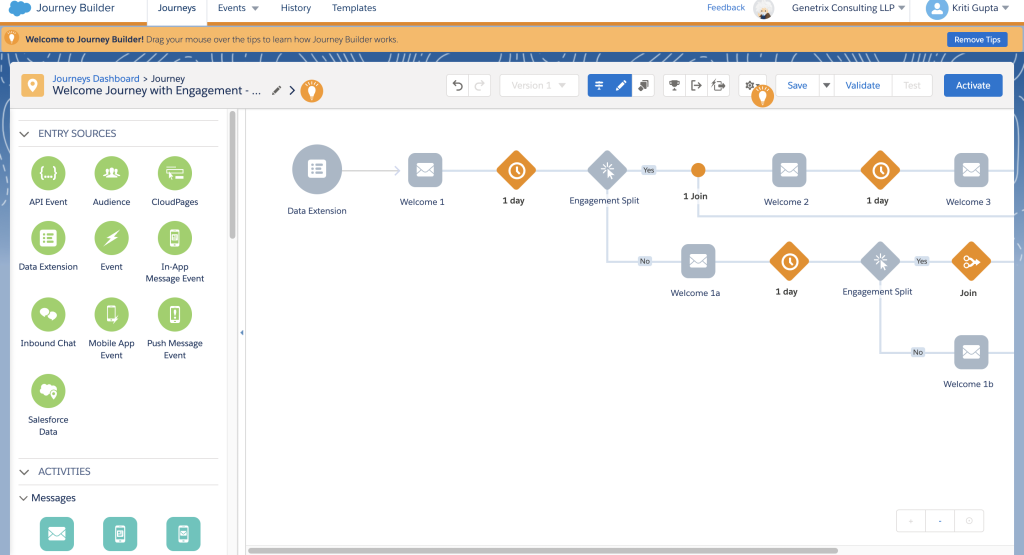Screen dimensions: 1024x555
Task: Open the 1 day wait after Welcome 2
Action: click(880, 170)
